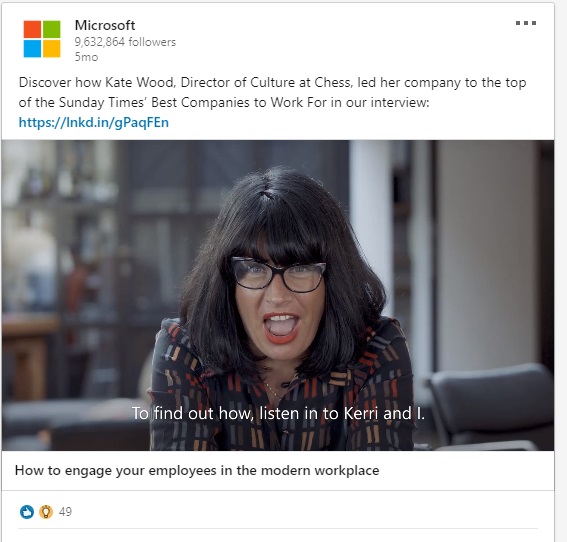
Task: Click the green square of Microsoft logo
Action: pos(51,29)
